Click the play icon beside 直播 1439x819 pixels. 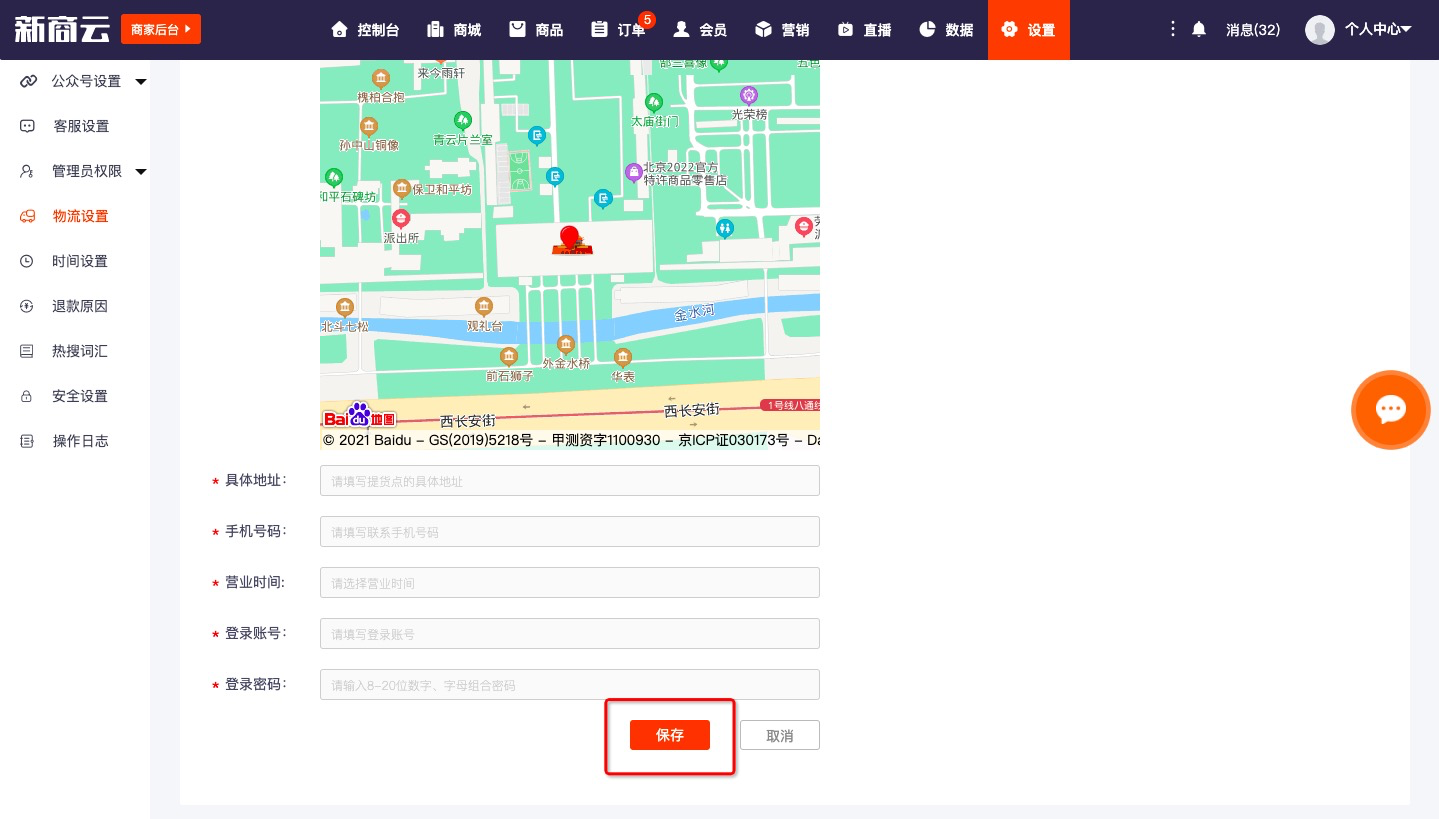tap(845, 29)
